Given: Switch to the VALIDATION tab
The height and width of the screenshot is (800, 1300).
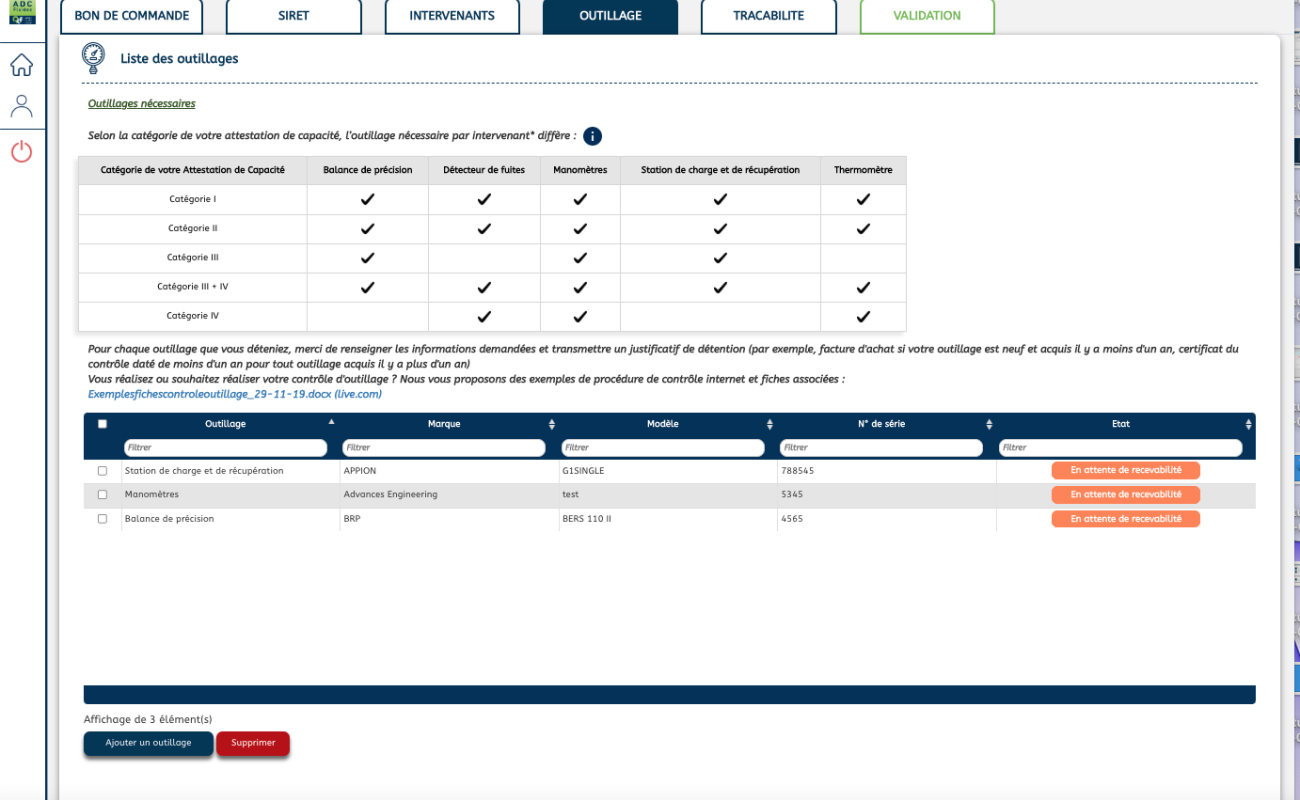Looking at the screenshot, I should 927,16.
